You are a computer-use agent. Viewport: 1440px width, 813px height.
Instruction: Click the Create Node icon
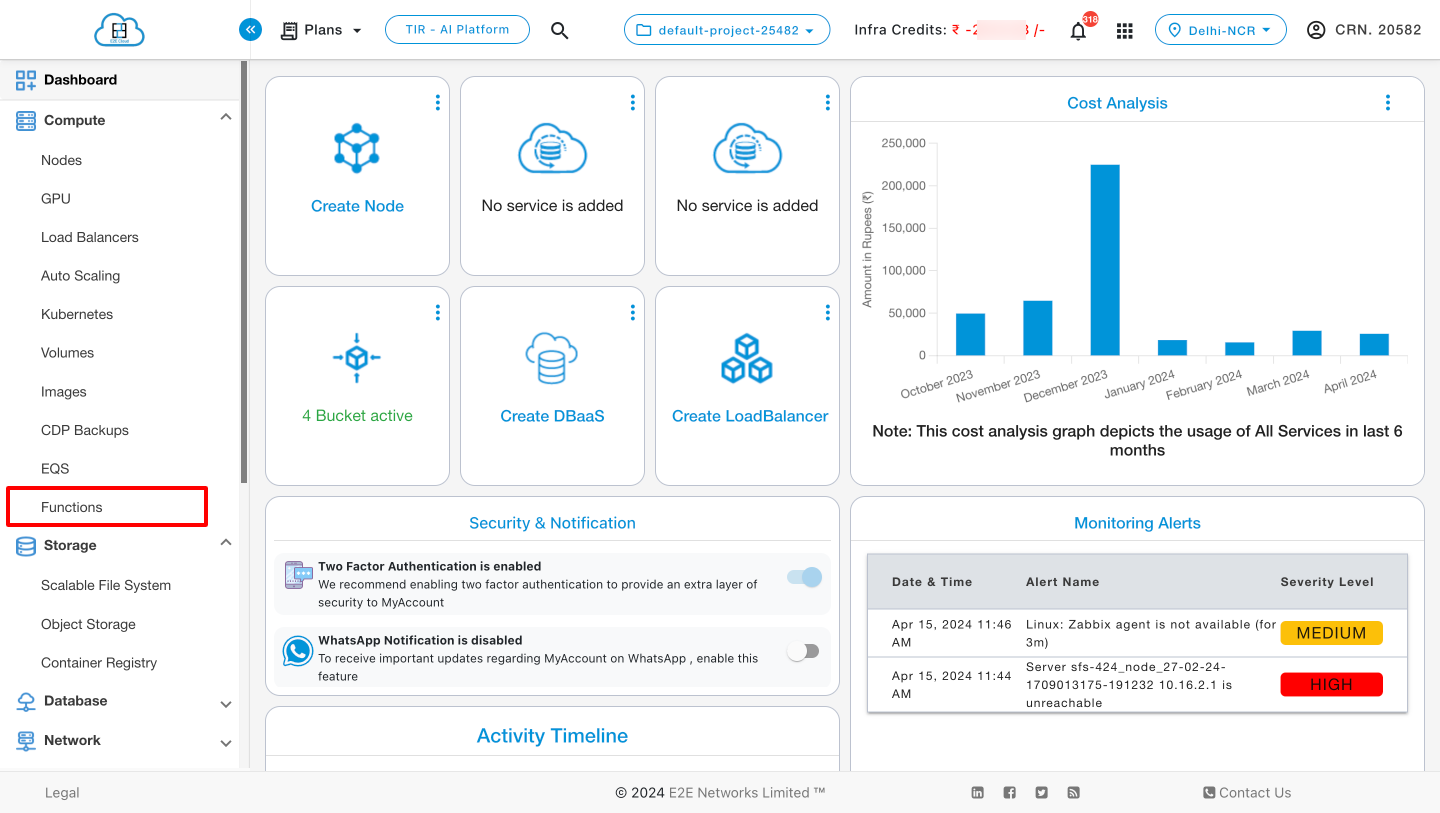tap(357, 148)
